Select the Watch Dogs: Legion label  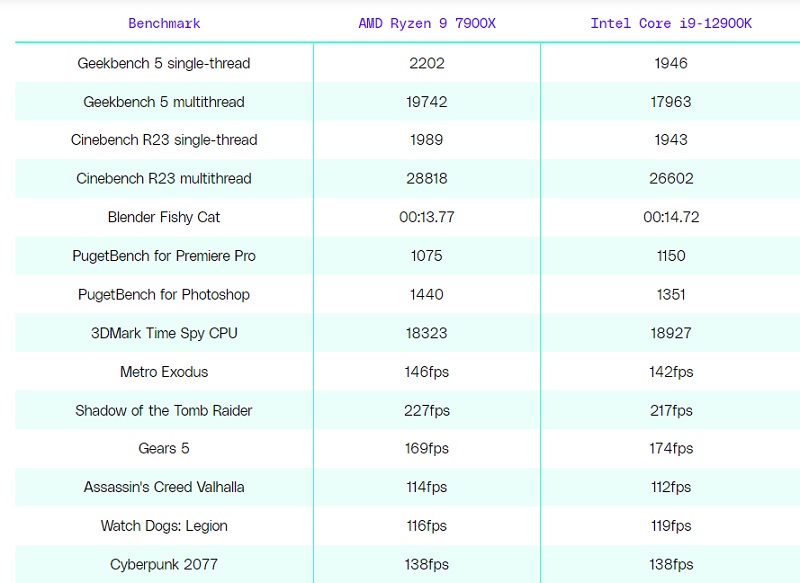[164, 526]
